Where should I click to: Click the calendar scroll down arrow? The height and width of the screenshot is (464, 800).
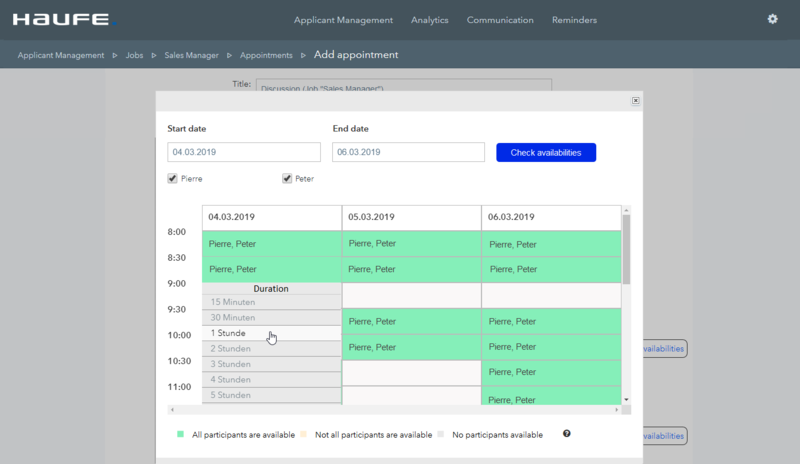pos(626,400)
